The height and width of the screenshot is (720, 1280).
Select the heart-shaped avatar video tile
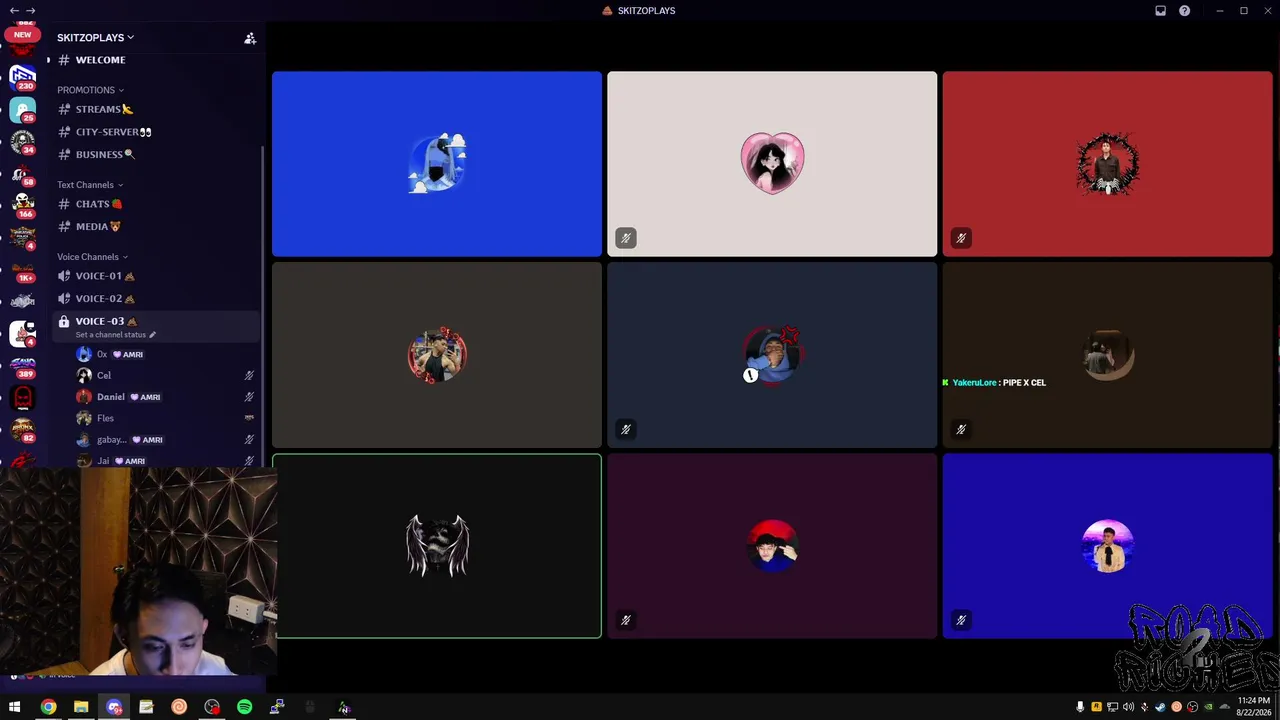772,164
